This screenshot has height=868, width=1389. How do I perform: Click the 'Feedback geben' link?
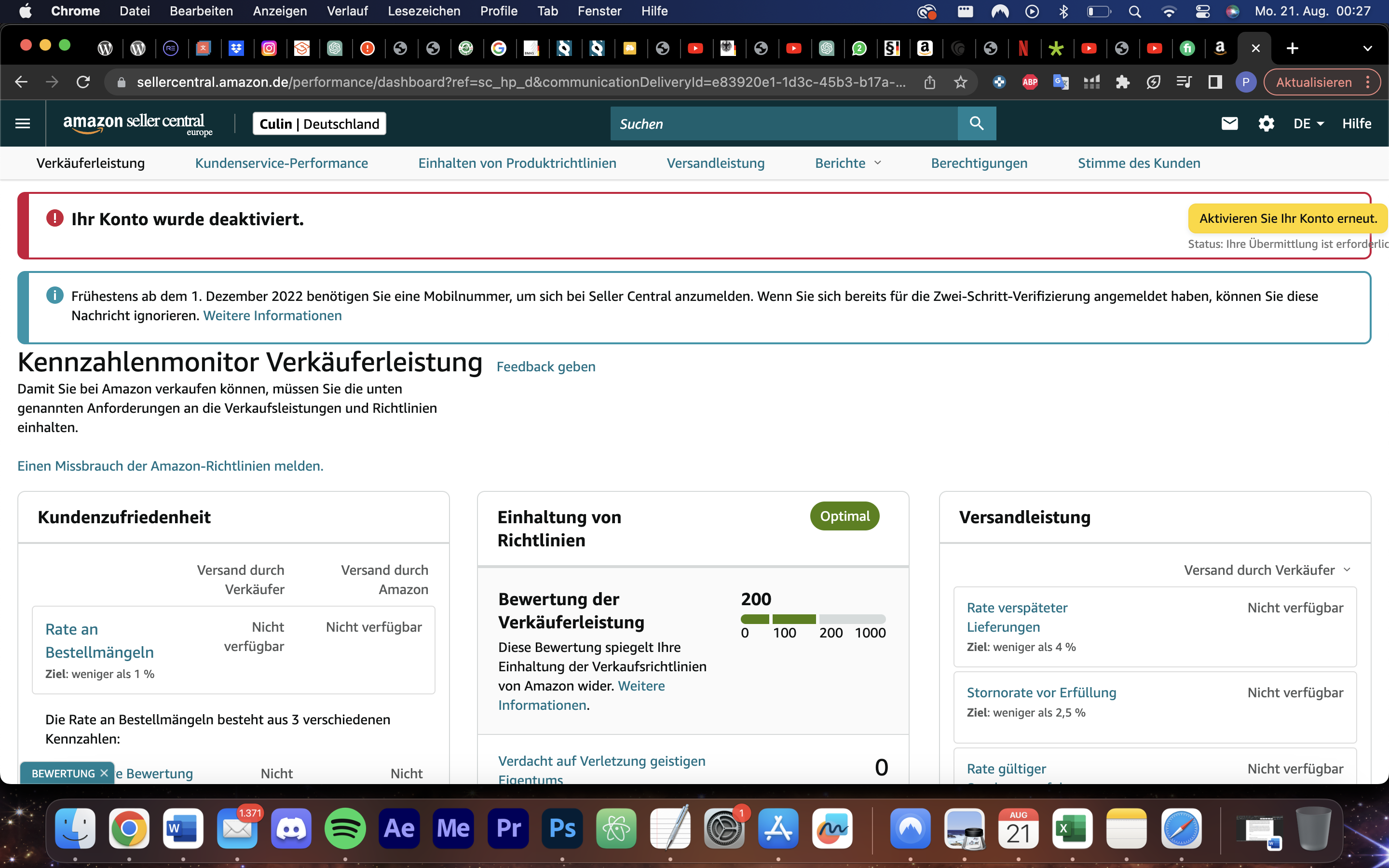click(x=545, y=366)
